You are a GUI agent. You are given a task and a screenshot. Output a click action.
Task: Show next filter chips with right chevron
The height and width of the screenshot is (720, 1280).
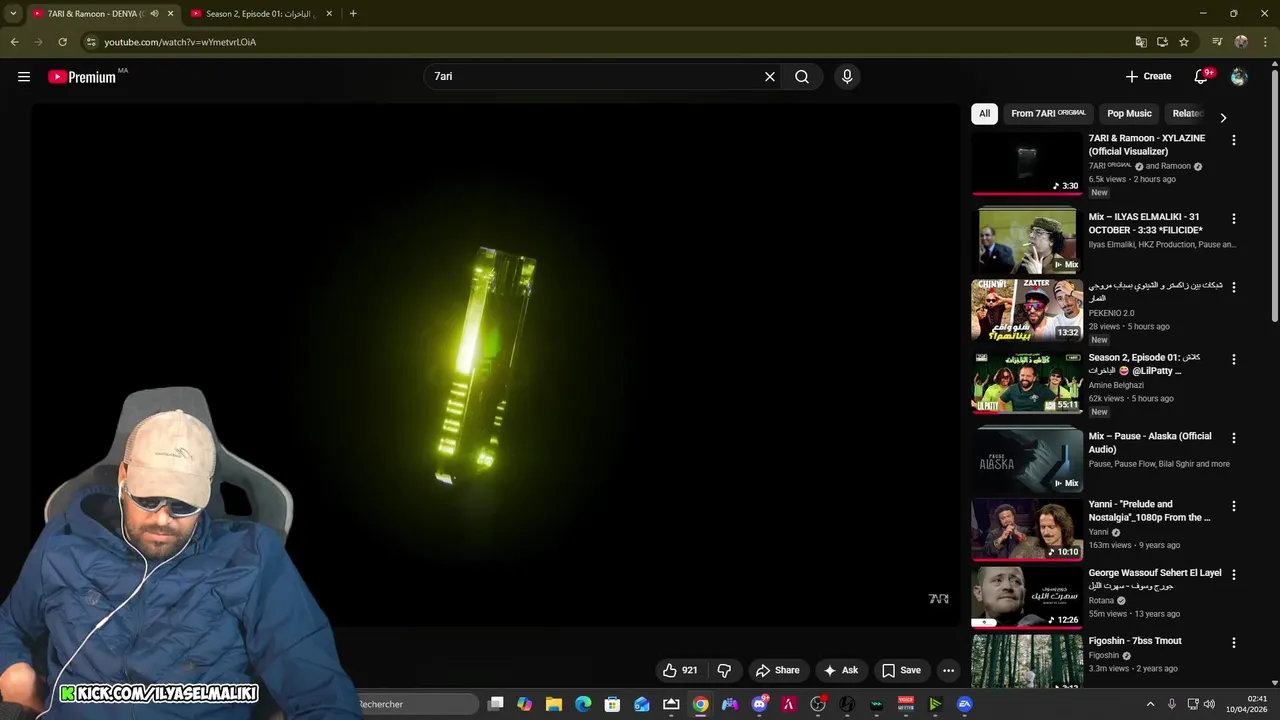[1223, 118]
